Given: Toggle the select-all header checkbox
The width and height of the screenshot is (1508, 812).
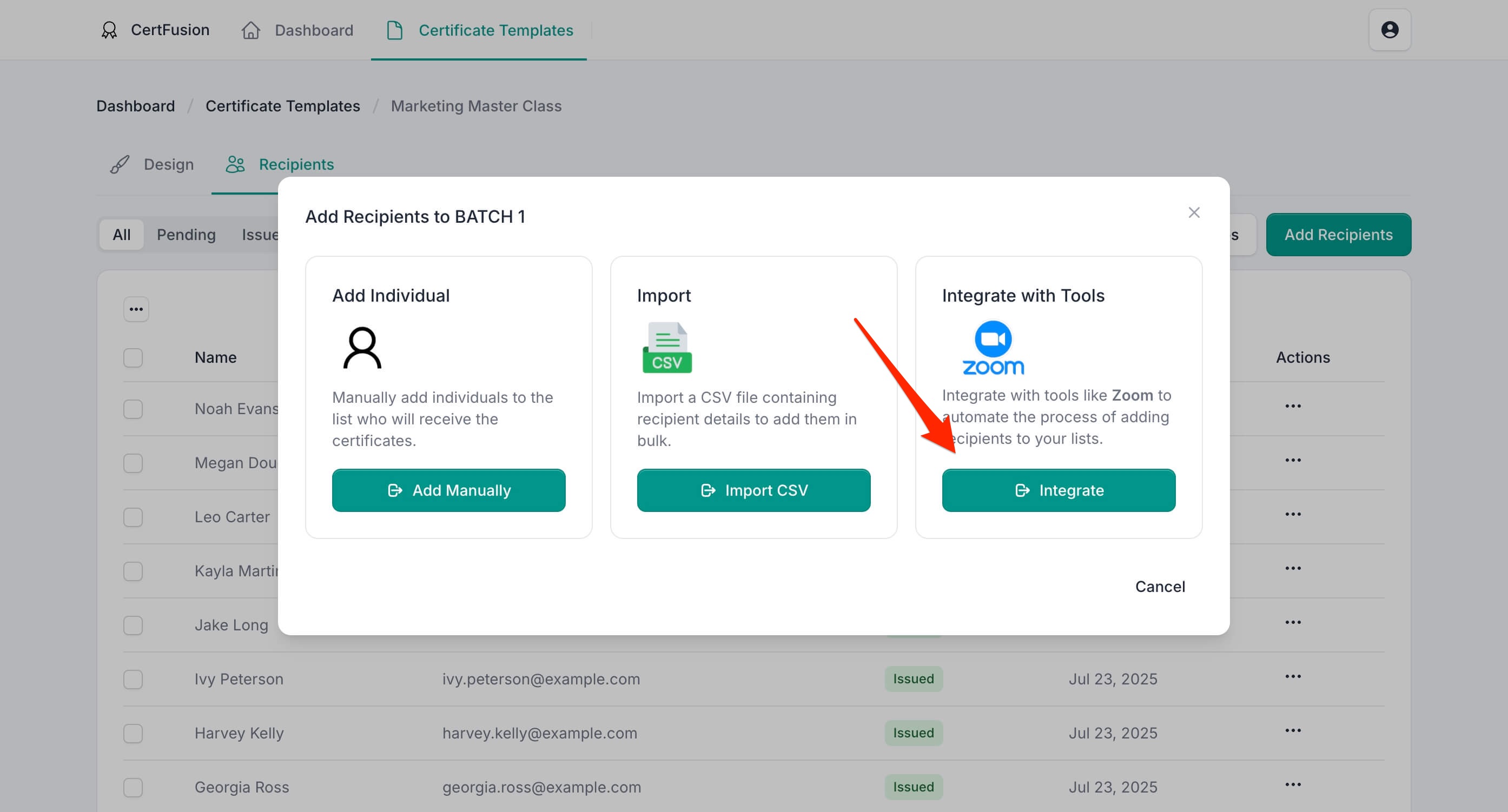Looking at the screenshot, I should point(133,357).
